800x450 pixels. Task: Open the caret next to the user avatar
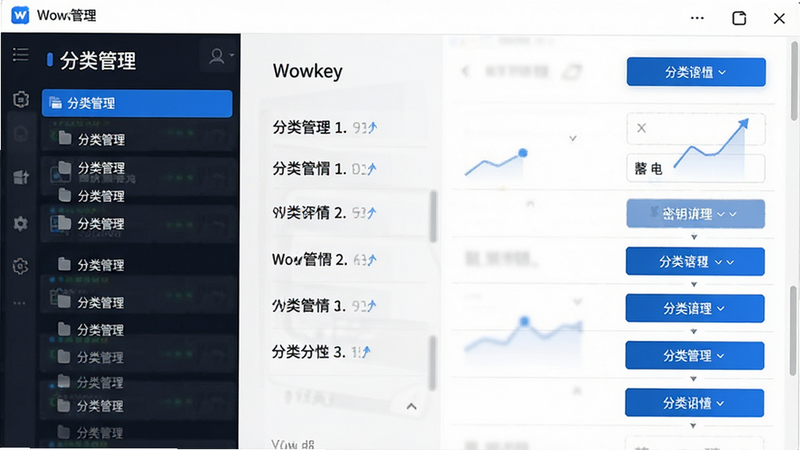pos(232,55)
